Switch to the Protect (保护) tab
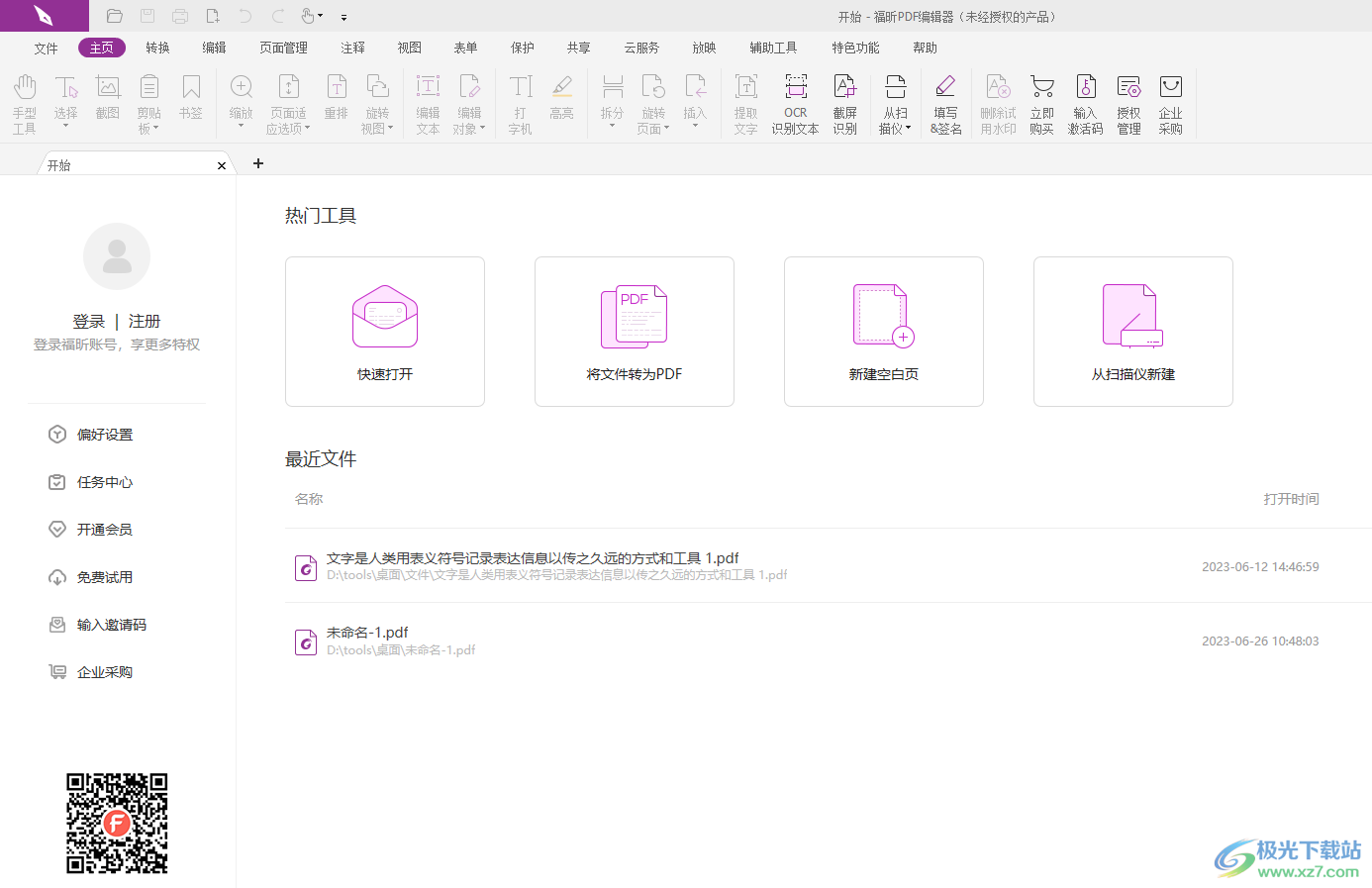The width and height of the screenshot is (1372, 888). coord(522,48)
